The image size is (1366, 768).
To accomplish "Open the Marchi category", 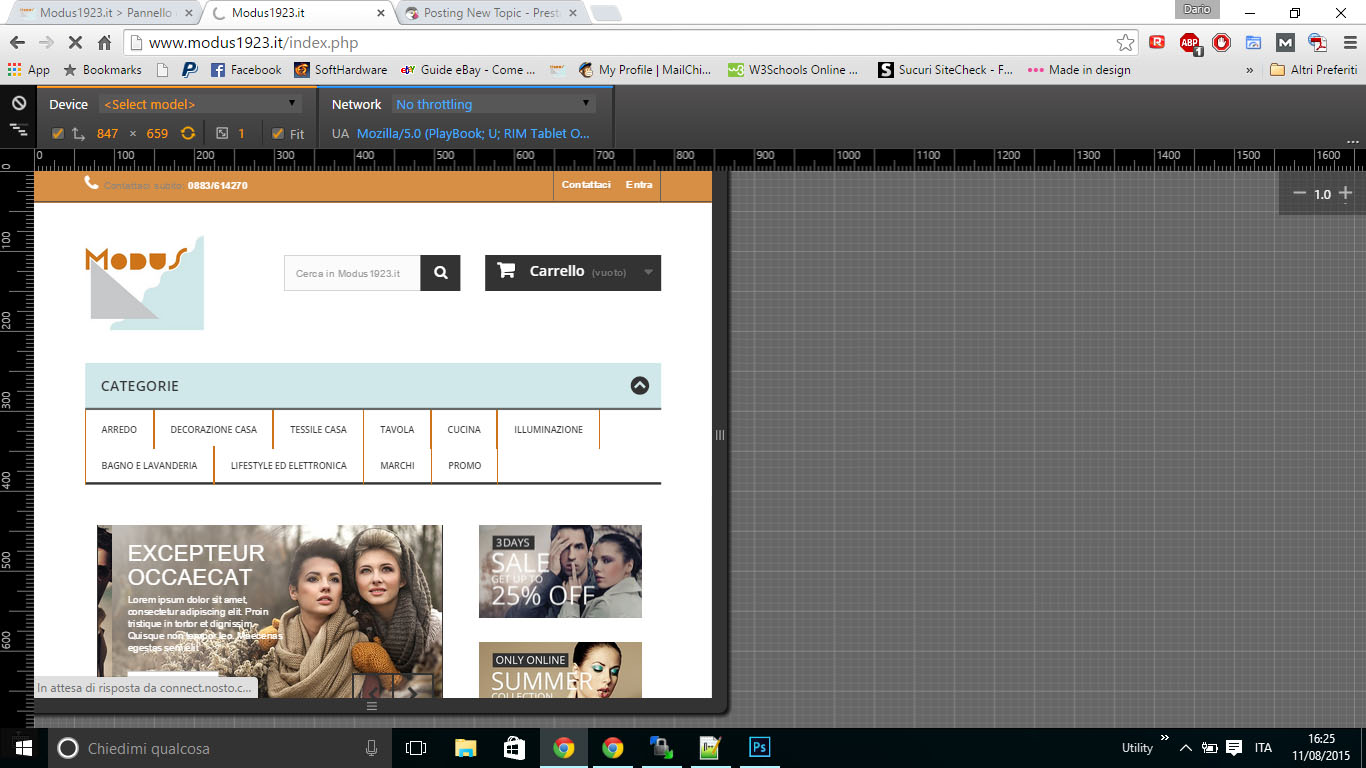I will pos(397,465).
